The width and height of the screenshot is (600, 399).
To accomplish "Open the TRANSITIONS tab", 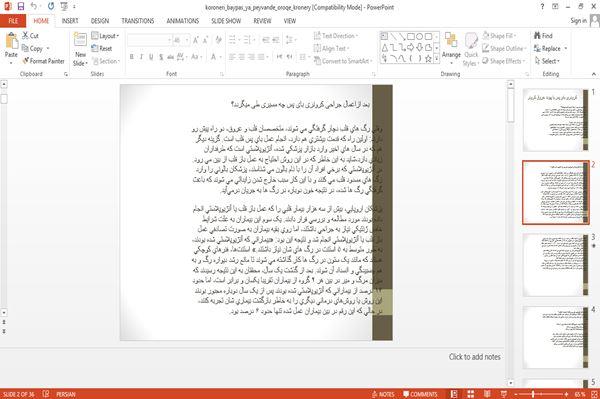I will pos(138,21).
